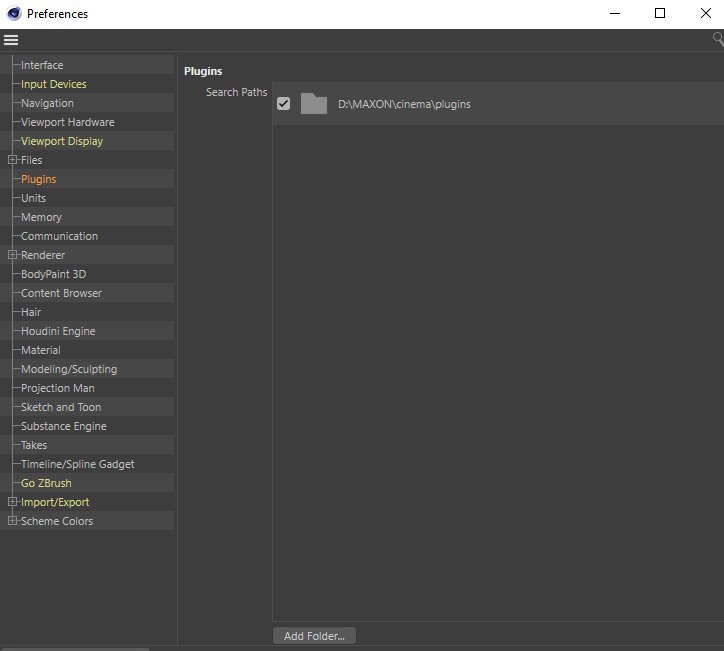Open the hamburger menu icon
This screenshot has height=651, width=724.
tap(11, 40)
